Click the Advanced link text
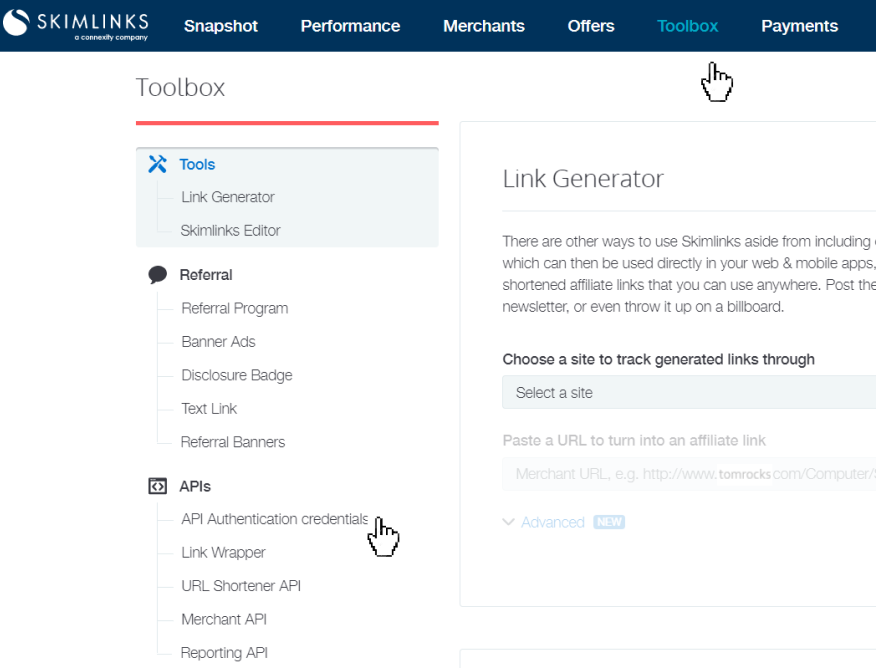The image size is (876, 668). click(553, 522)
